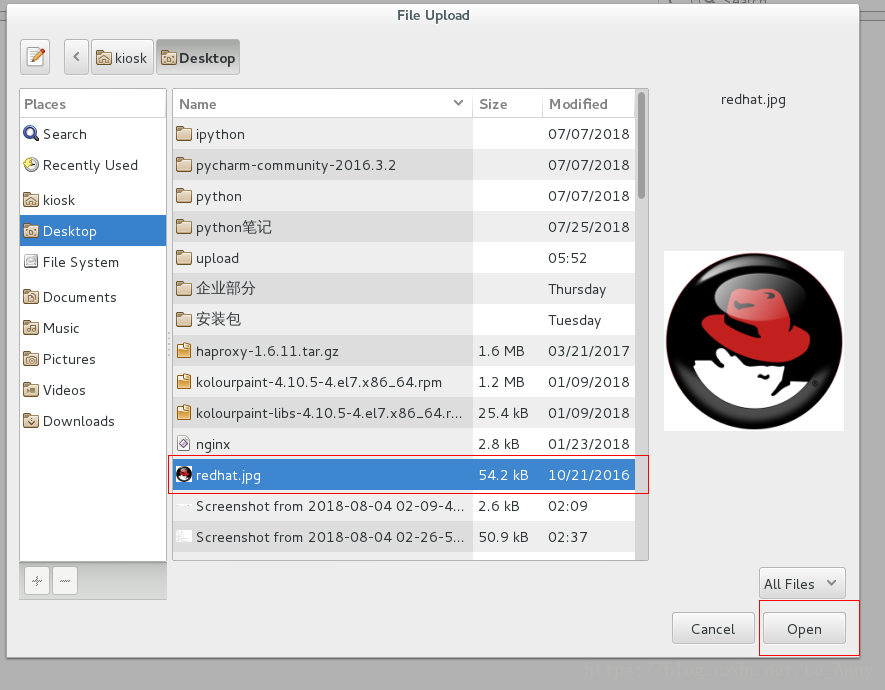Viewport: 885px width, 690px height.
Task: Click the 03/21/2017 modified date
Action: pos(589,351)
